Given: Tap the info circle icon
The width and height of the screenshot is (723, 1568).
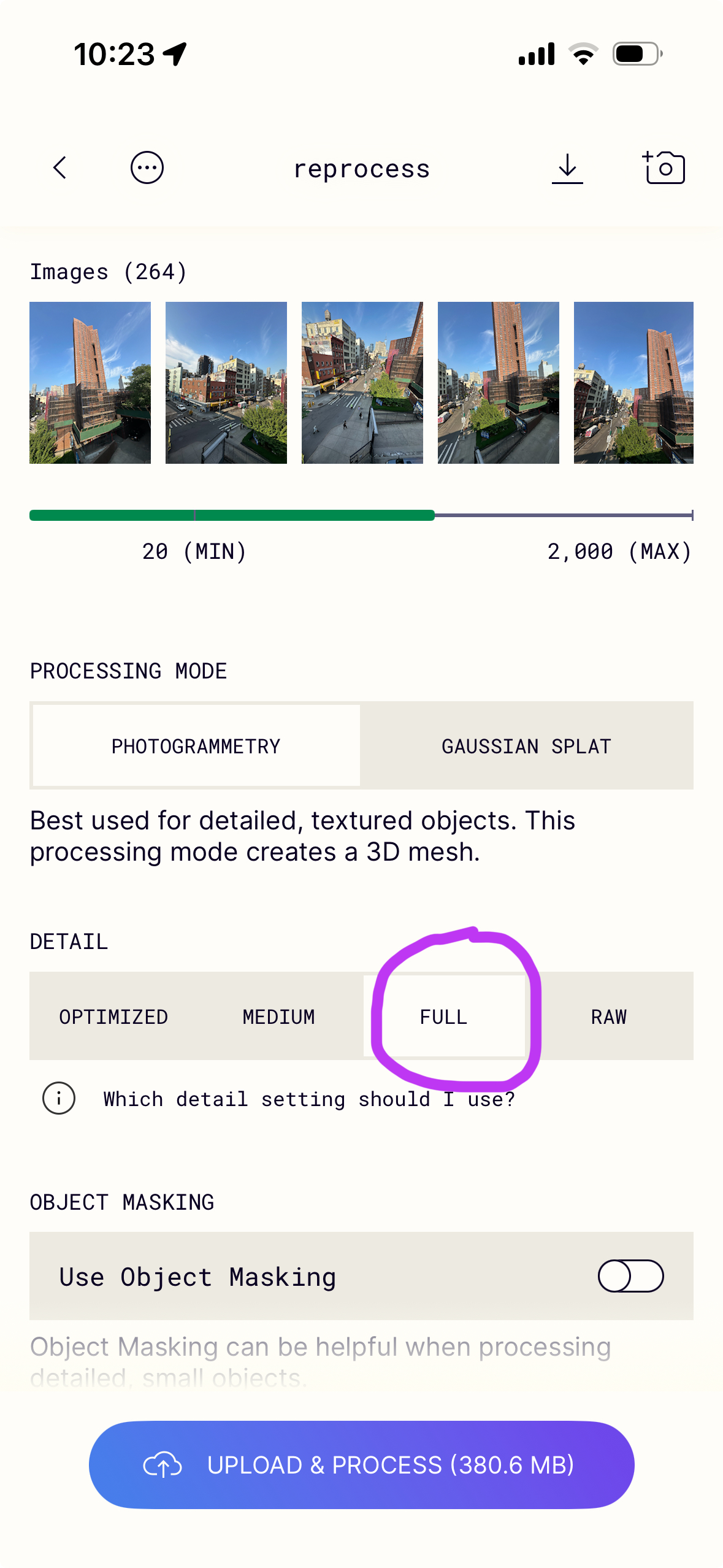Looking at the screenshot, I should click(59, 1098).
